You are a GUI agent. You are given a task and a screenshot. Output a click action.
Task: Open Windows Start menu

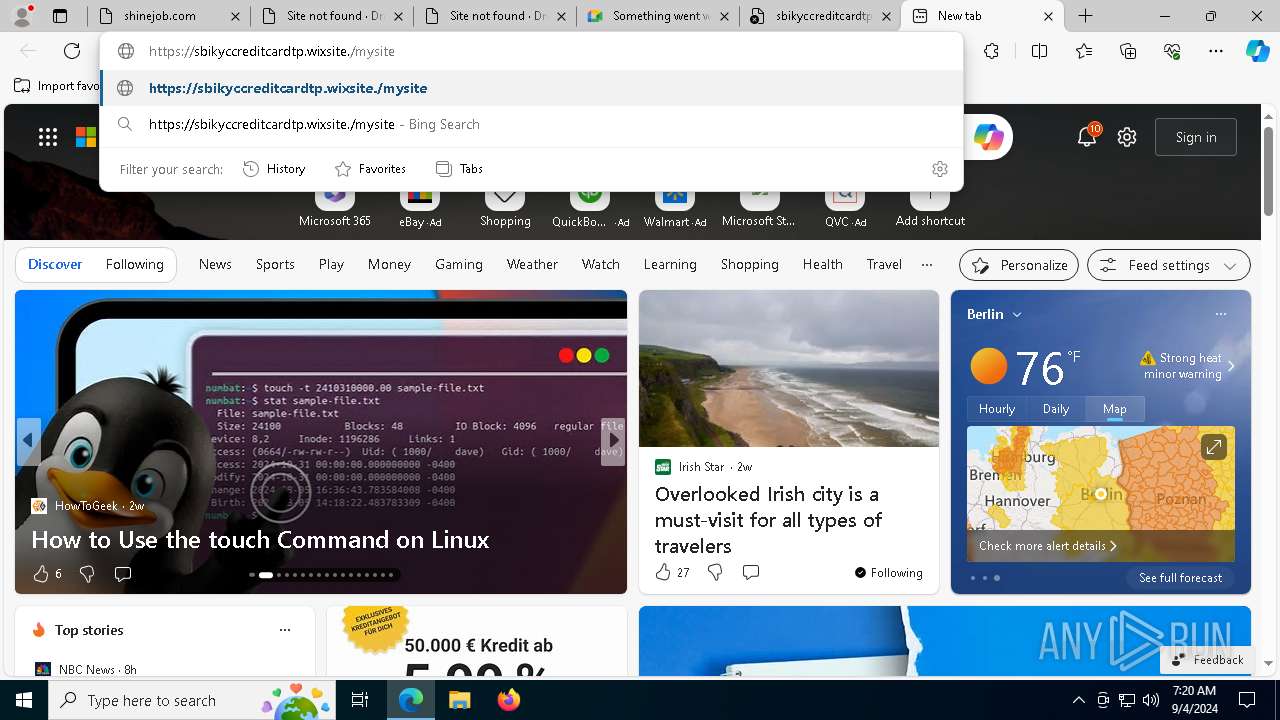coord(24,700)
